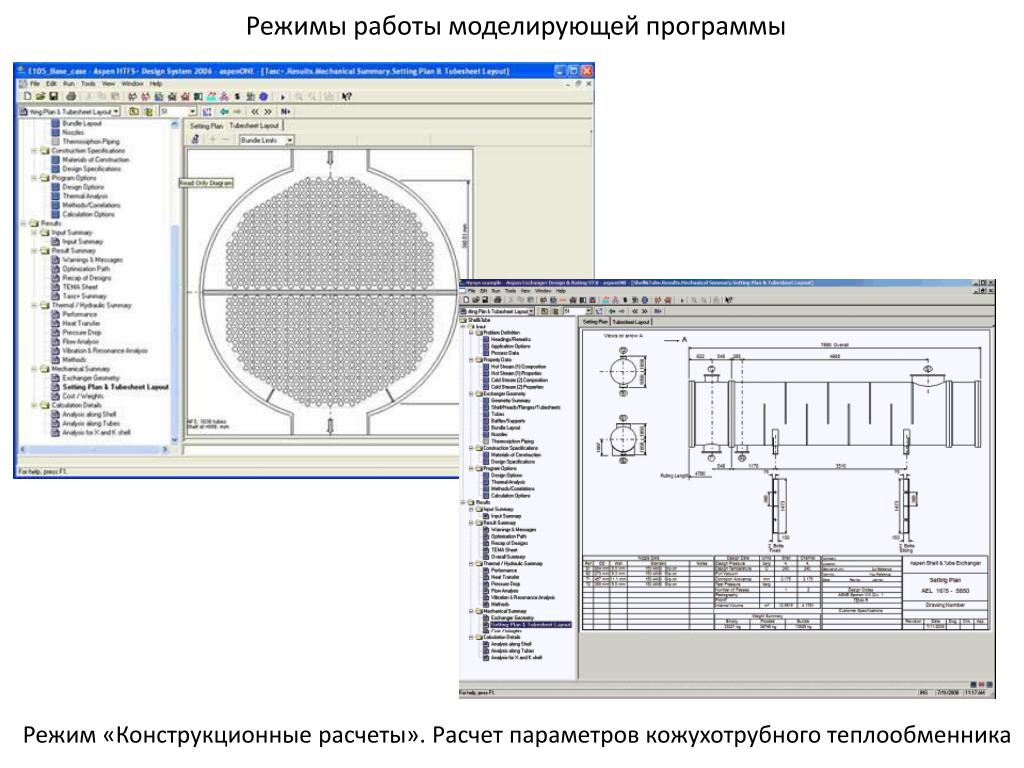The width and height of the screenshot is (1024, 768).
Task: Select Exchanger Geometry in HTFS tree
Action: coord(91,378)
